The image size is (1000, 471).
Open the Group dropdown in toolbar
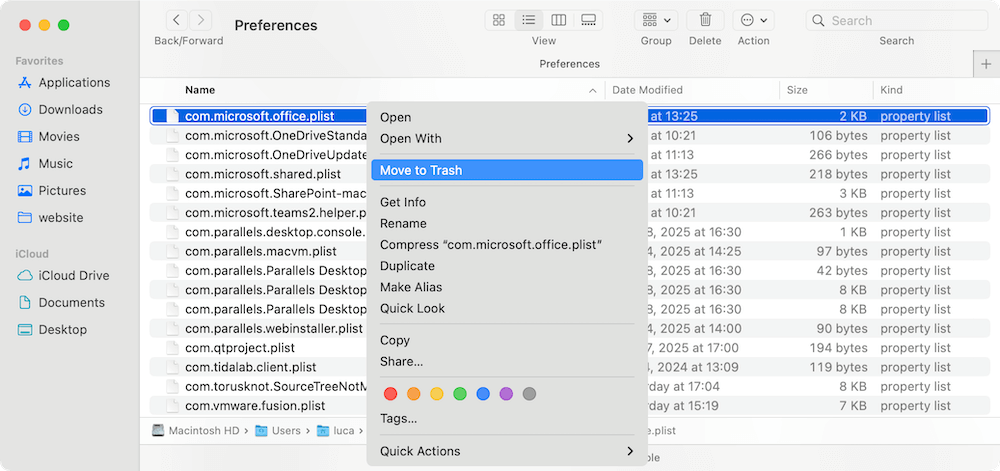pyautogui.click(x=656, y=20)
